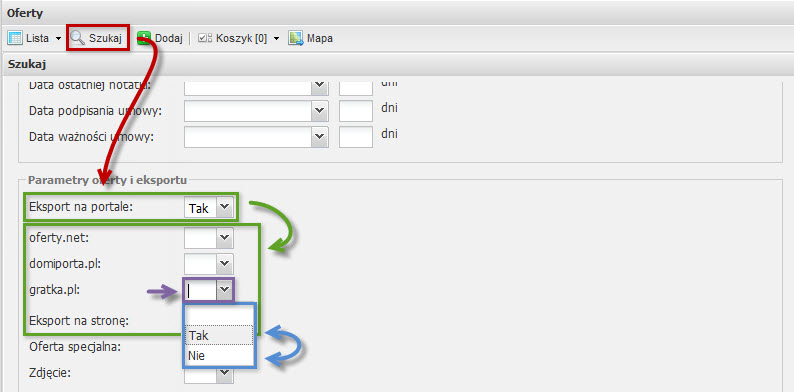The width and height of the screenshot is (794, 392).
Task: Open the domiporta.pl dropdown arrow
Action: (224, 264)
